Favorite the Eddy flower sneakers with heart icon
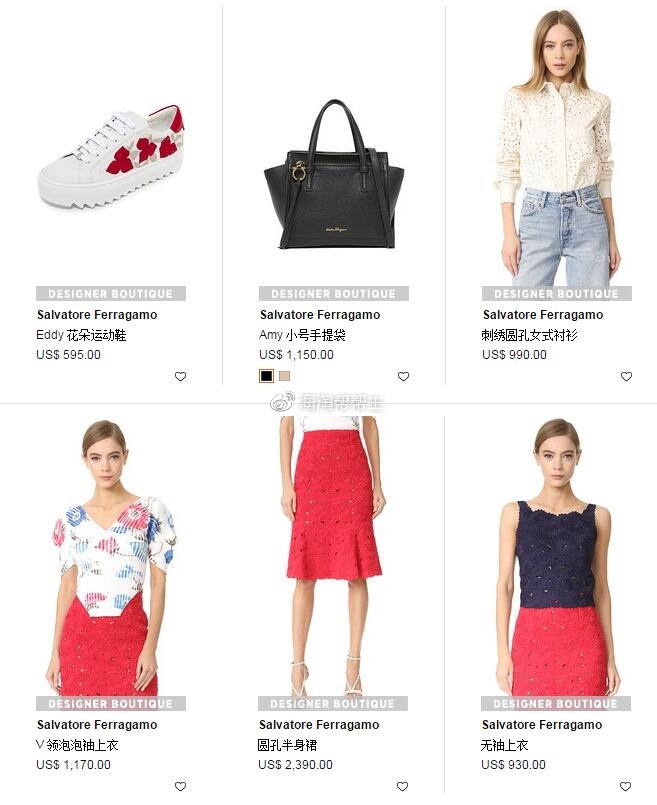657x805 pixels. click(x=180, y=376)
